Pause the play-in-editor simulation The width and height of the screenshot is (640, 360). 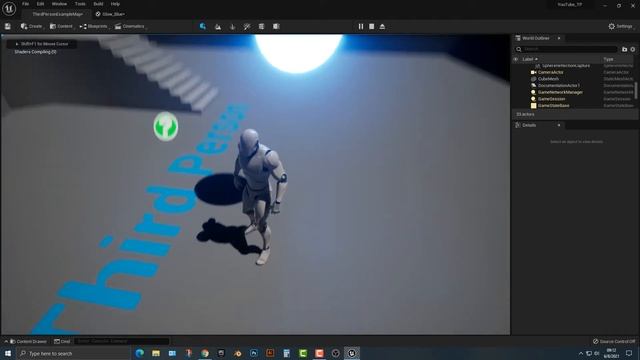click(361, 26)
